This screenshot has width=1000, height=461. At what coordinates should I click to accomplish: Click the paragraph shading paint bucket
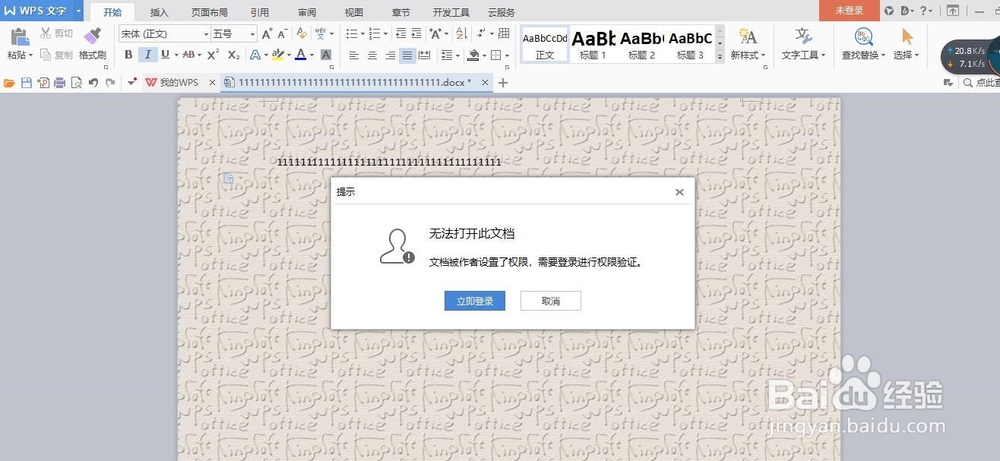click(473, 55)
